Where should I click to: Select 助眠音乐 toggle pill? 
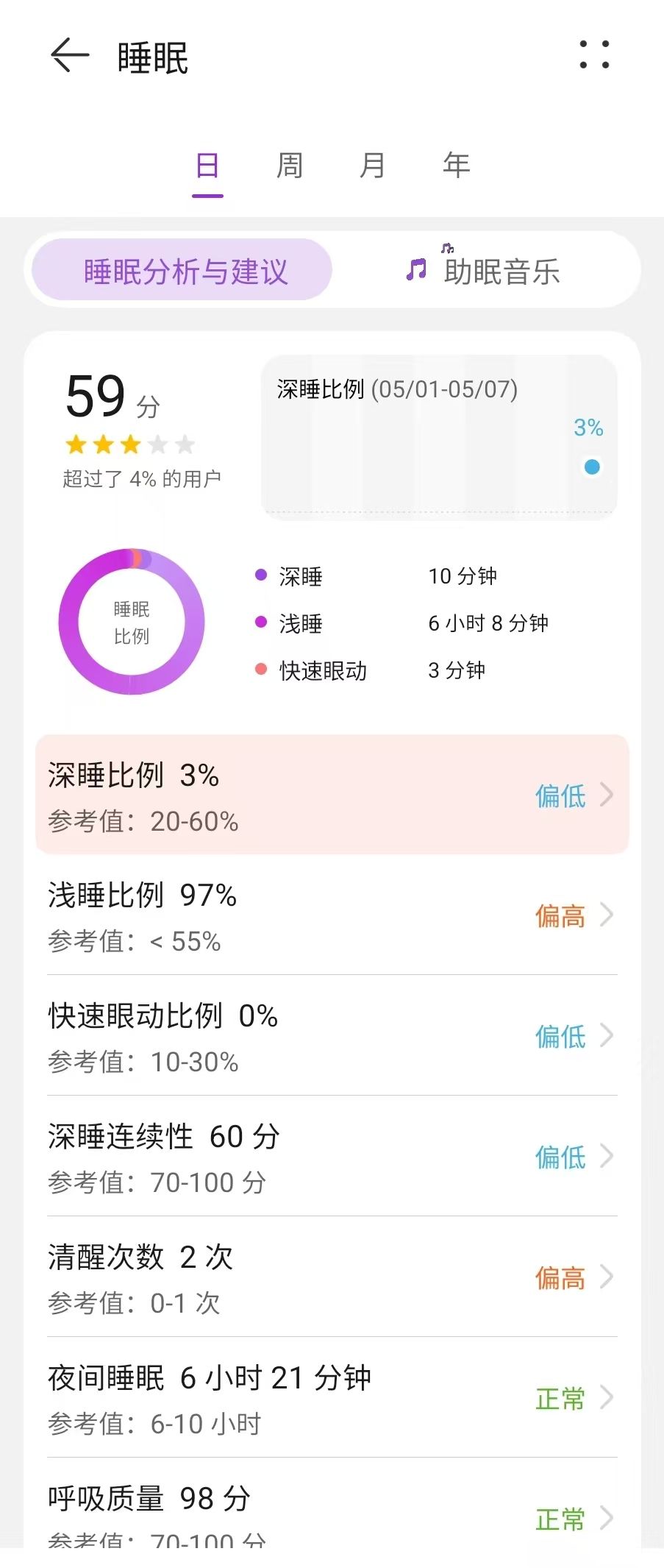click(x=485, y=270)
